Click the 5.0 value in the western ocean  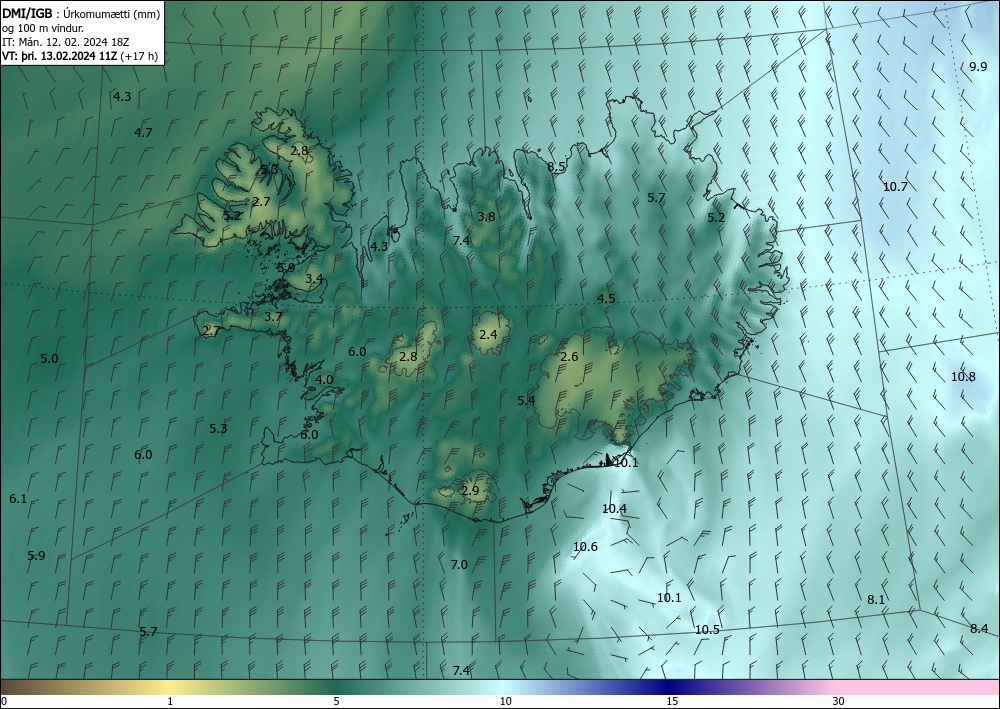point(49,359)
